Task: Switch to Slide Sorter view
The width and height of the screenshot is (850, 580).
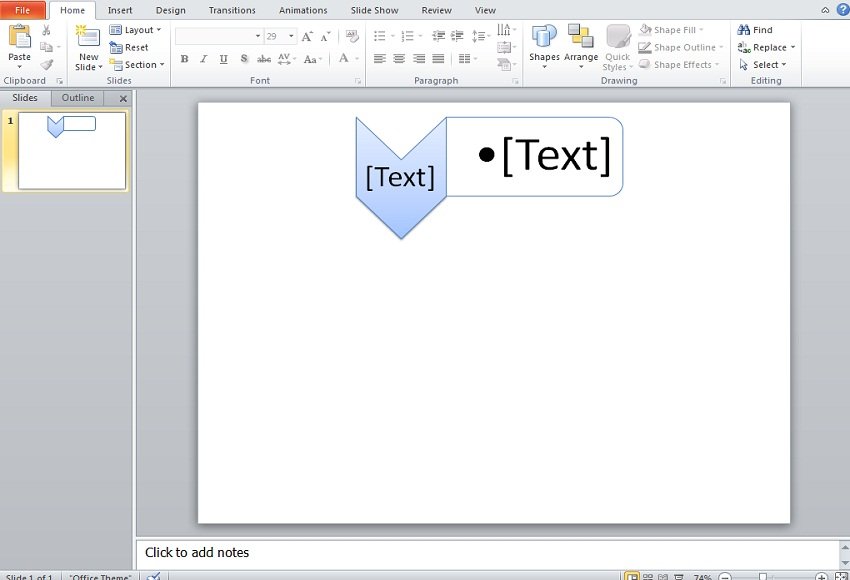Action: (x=648, y=577)
